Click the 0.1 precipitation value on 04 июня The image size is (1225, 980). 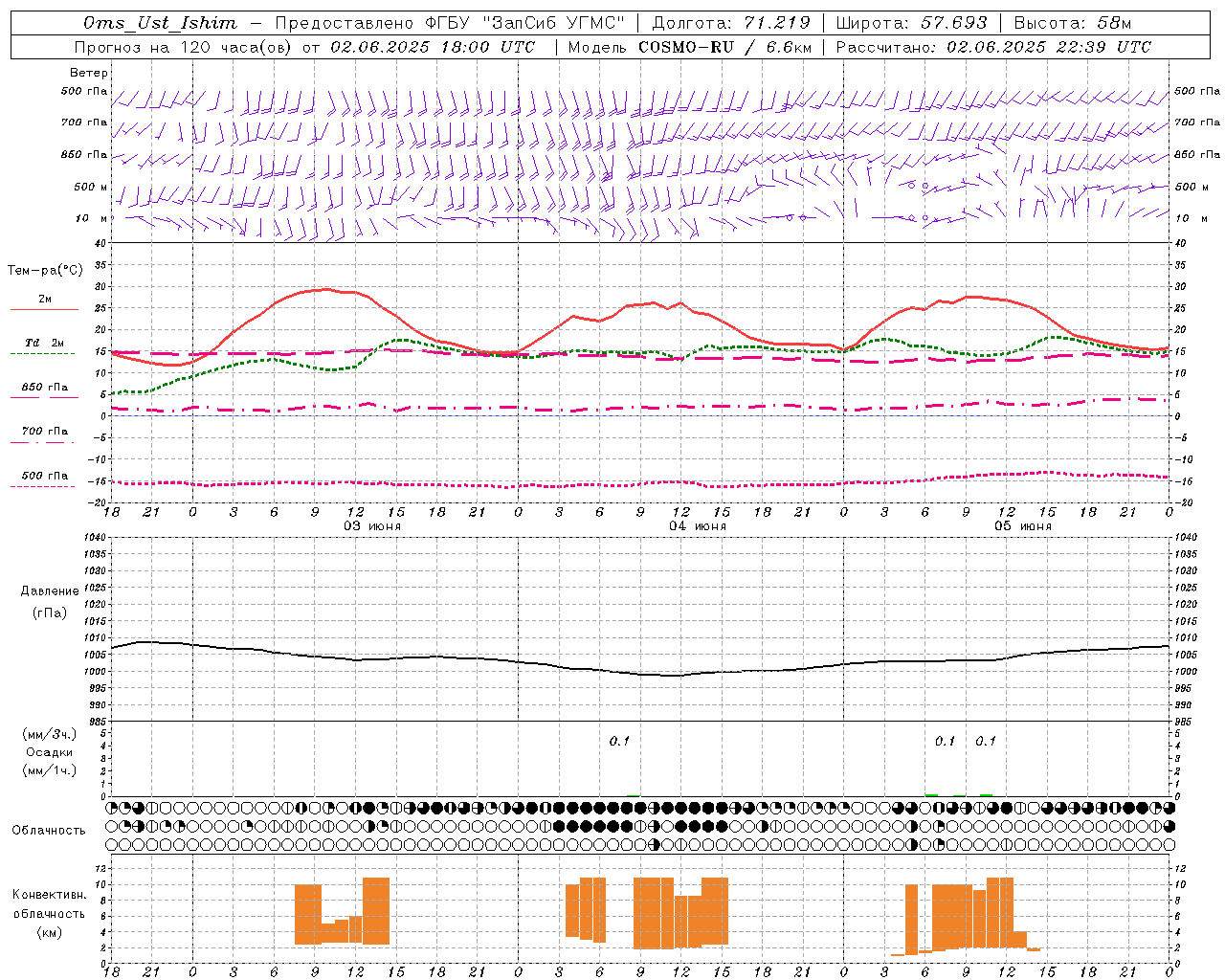click(x=619, y=741)
